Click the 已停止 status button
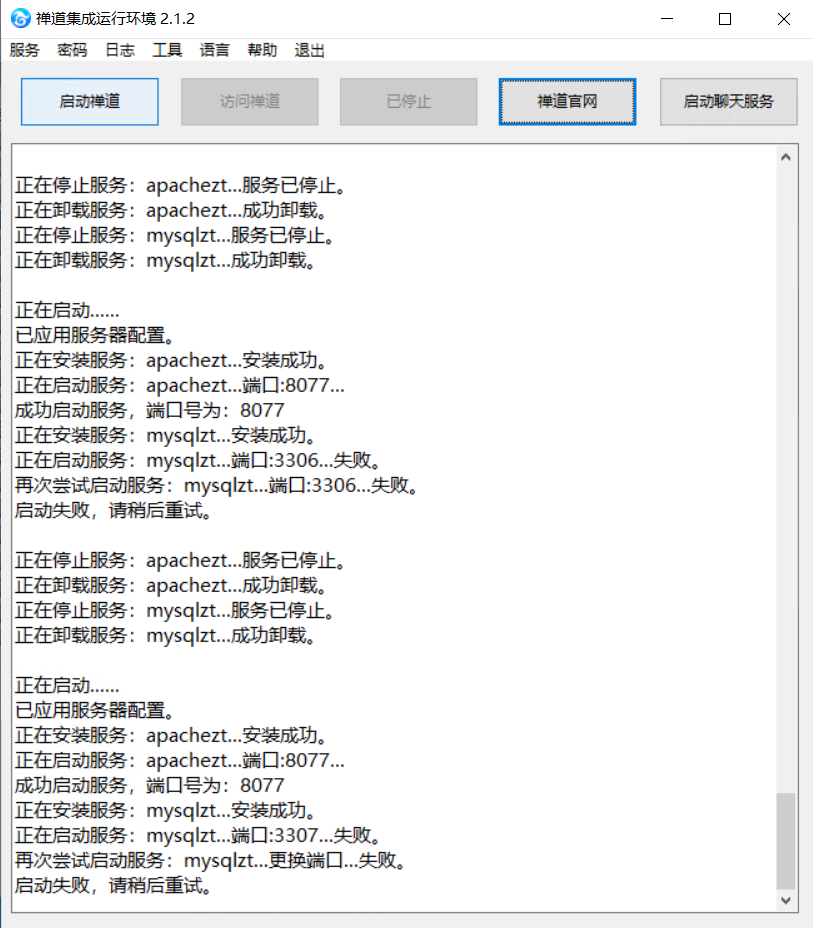Image resolution: width=813 pixels, height=928 pixels. pos(408,102)
